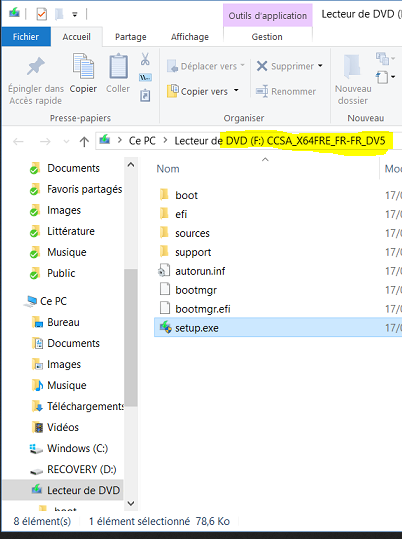Click the Copy path icon in clipboard group
The width and height of the screenshot is (402, 539).
[x=145, y=78]
